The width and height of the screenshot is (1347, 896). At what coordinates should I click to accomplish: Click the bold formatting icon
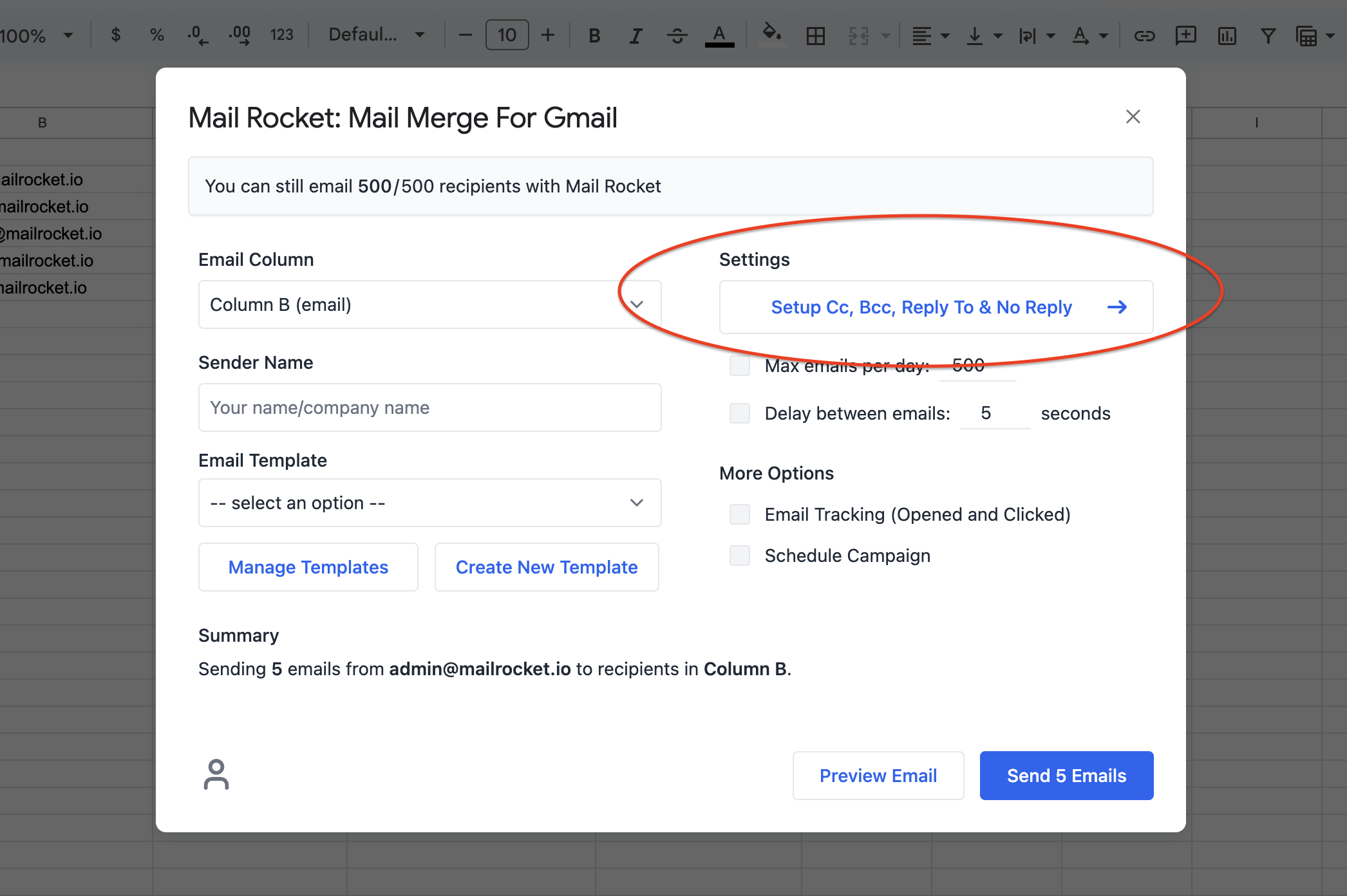594,35
